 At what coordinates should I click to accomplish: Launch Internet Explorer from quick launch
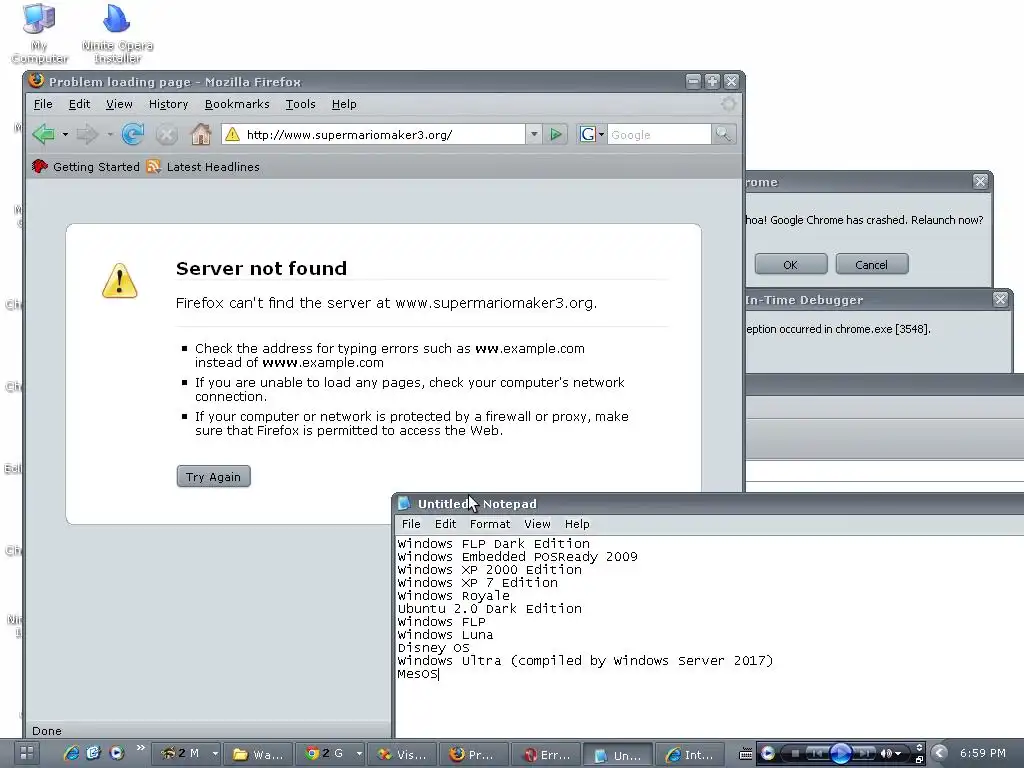(x=71, y=754)
